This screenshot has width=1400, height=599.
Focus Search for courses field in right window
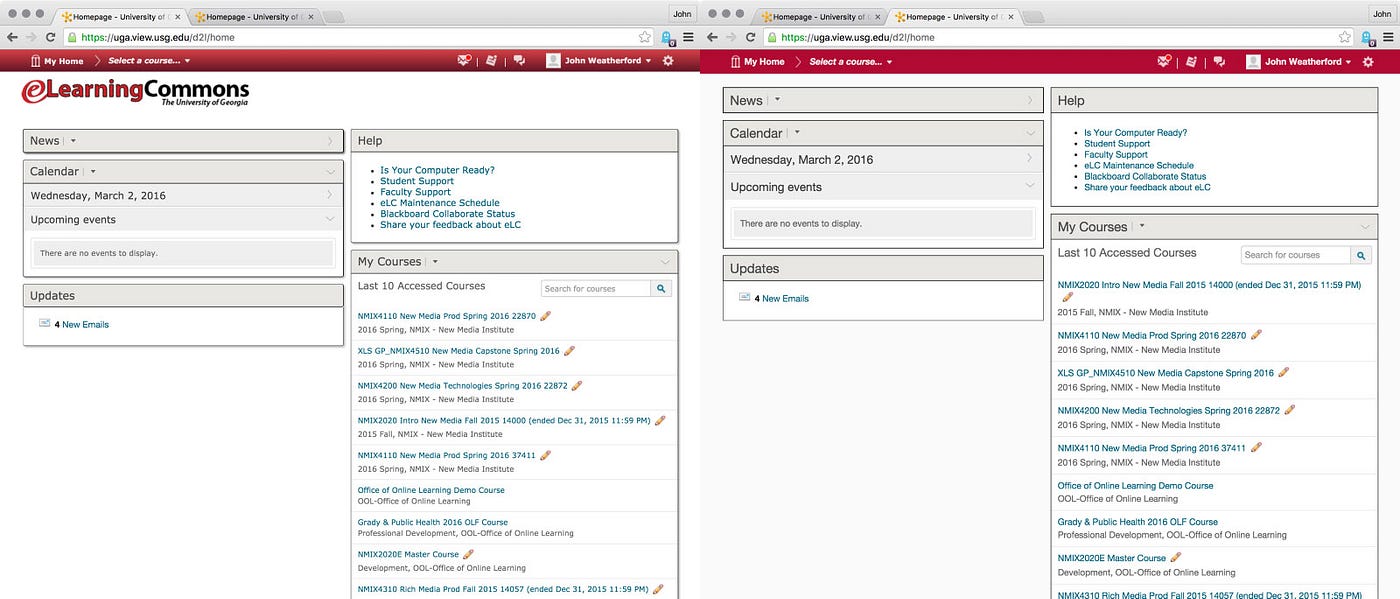tap(1296, 255)
